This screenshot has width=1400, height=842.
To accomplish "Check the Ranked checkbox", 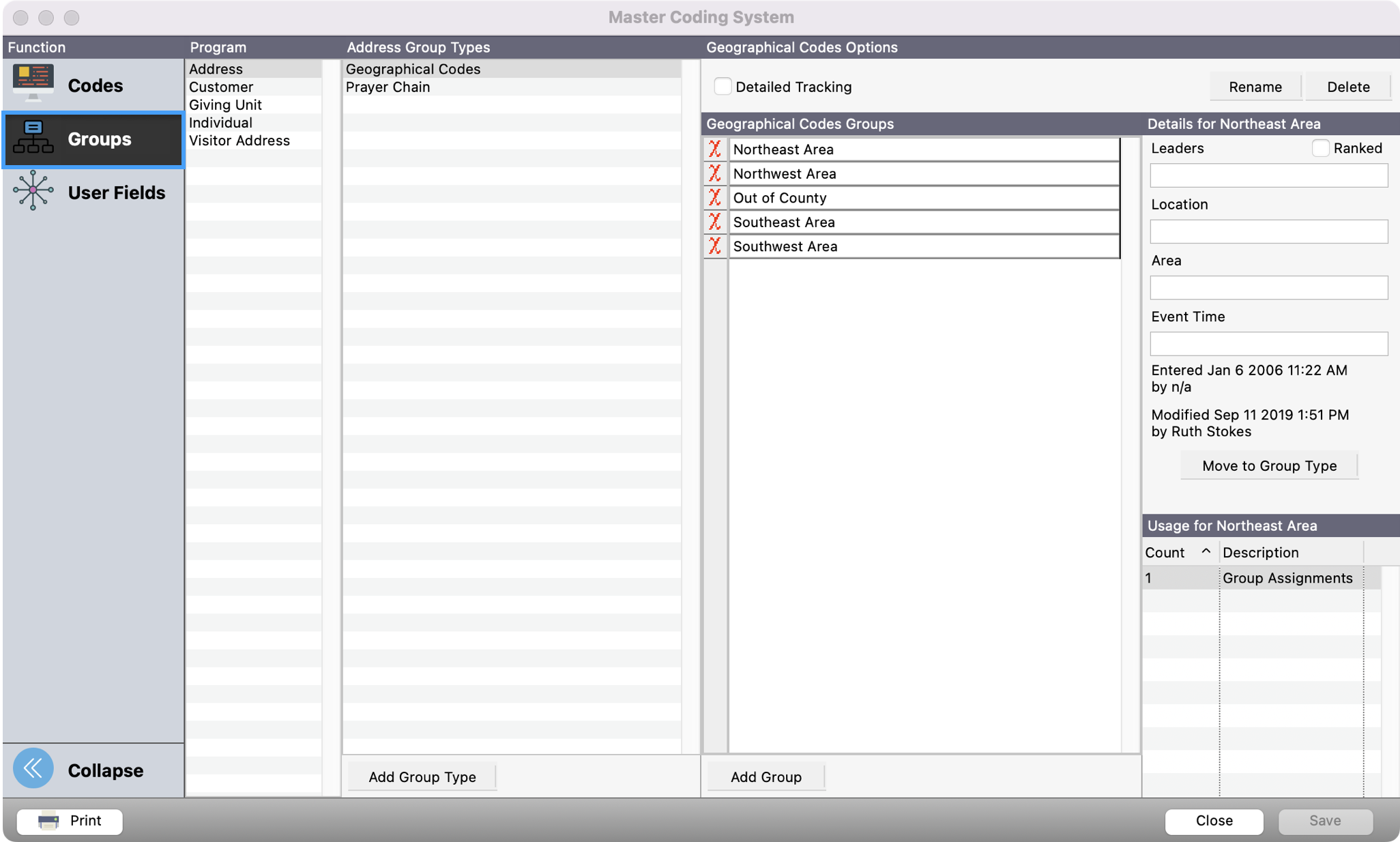I will pyautogui.click(x=1321, y=147).
